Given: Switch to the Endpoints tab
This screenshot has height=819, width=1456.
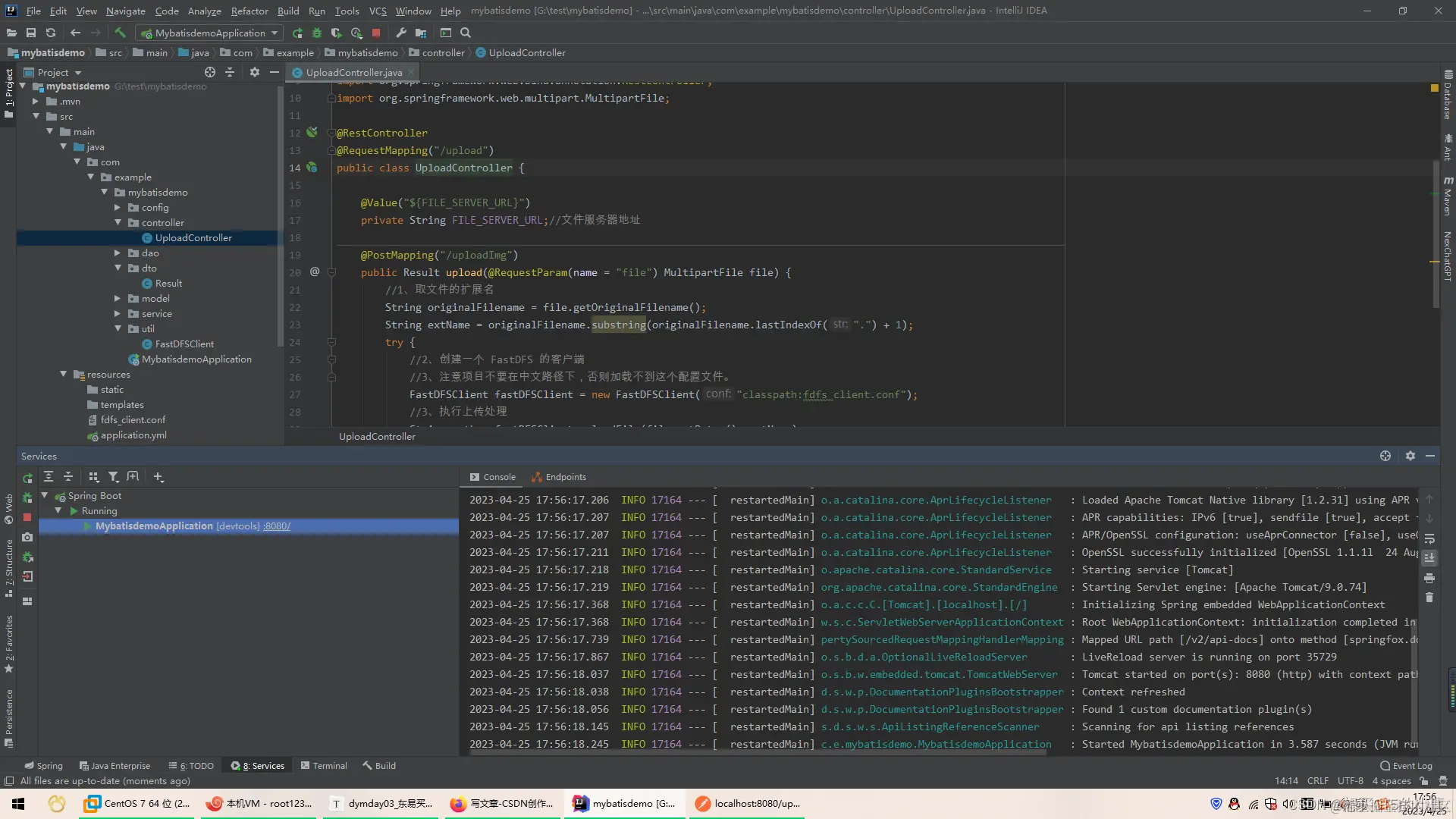Looking at the screenshot, I should point(559,477).
